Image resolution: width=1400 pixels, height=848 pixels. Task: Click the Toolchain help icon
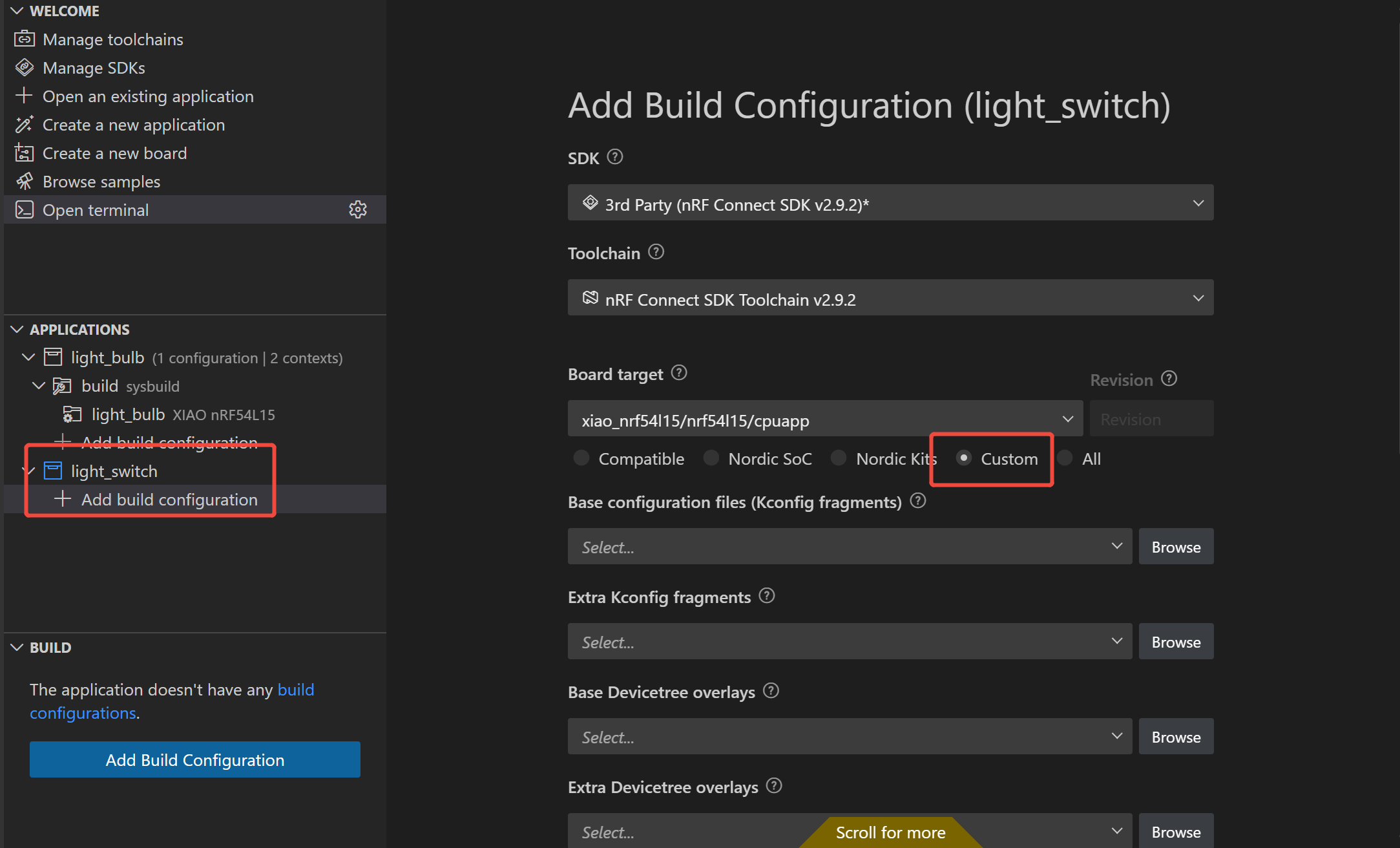tap(656, 252)
